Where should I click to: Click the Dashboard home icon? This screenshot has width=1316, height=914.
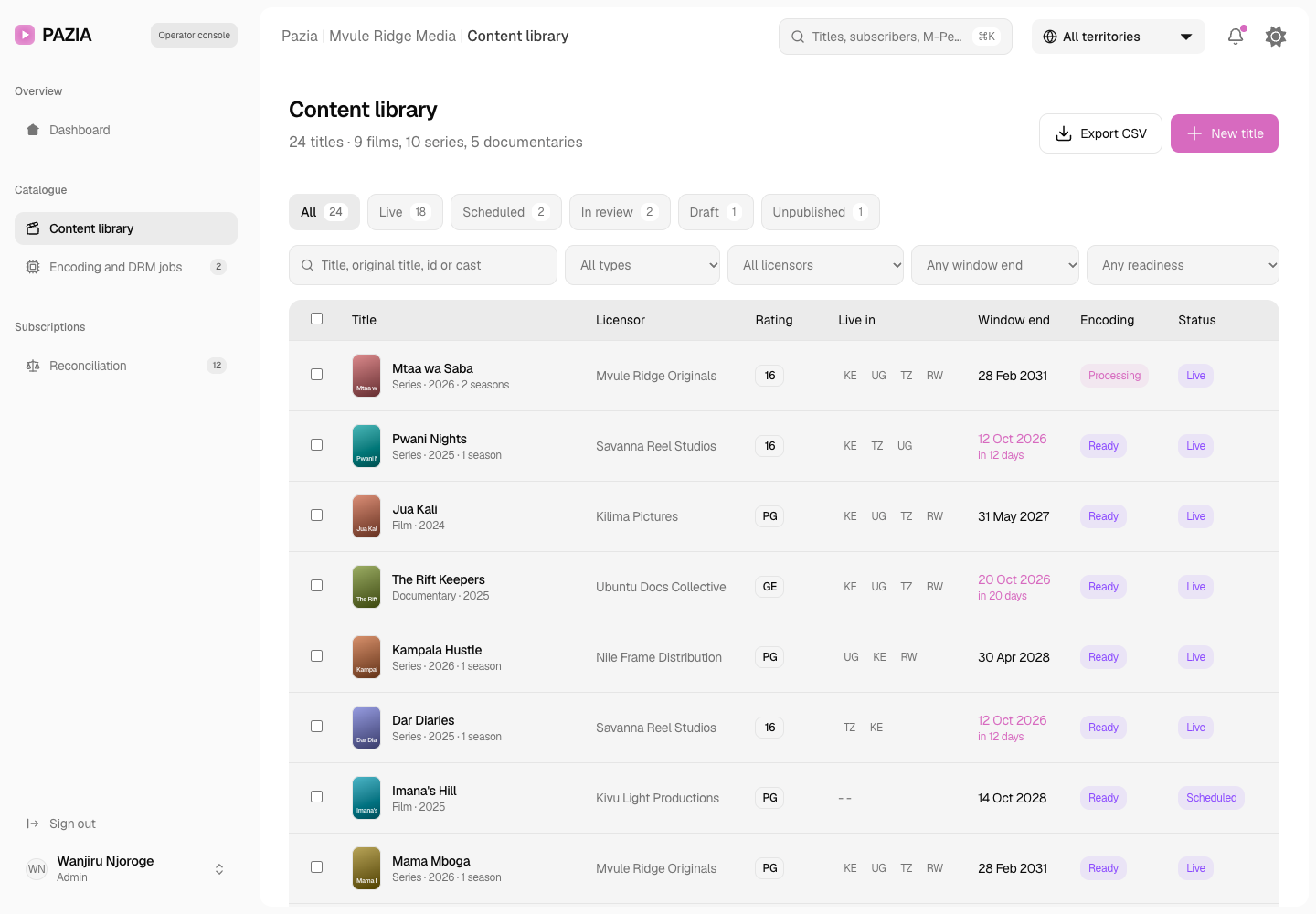click(x=33, y=130)
